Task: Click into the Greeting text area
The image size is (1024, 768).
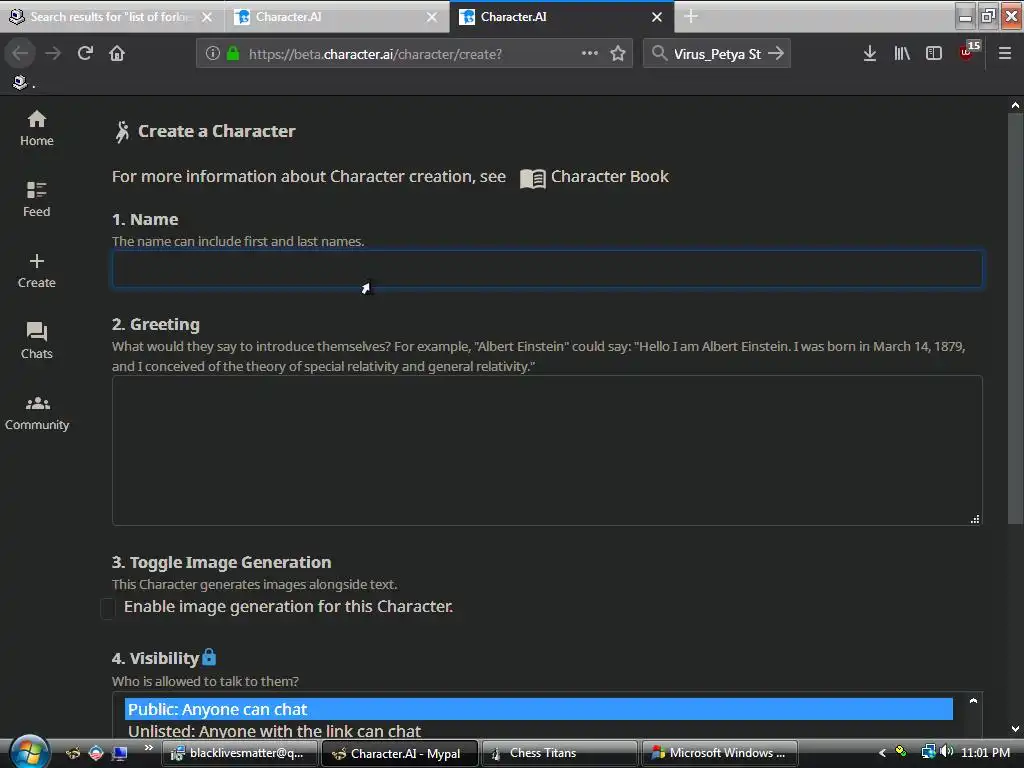Action: [x=547, y=451]
